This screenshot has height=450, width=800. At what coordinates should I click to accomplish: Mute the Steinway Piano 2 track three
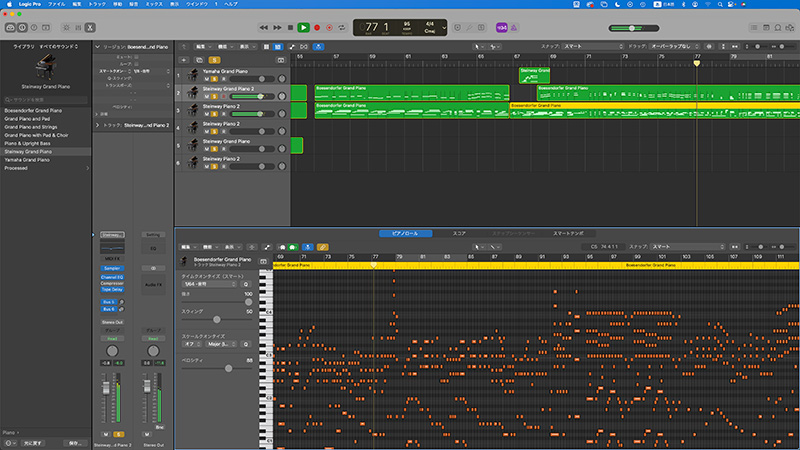tap(207, 114)
